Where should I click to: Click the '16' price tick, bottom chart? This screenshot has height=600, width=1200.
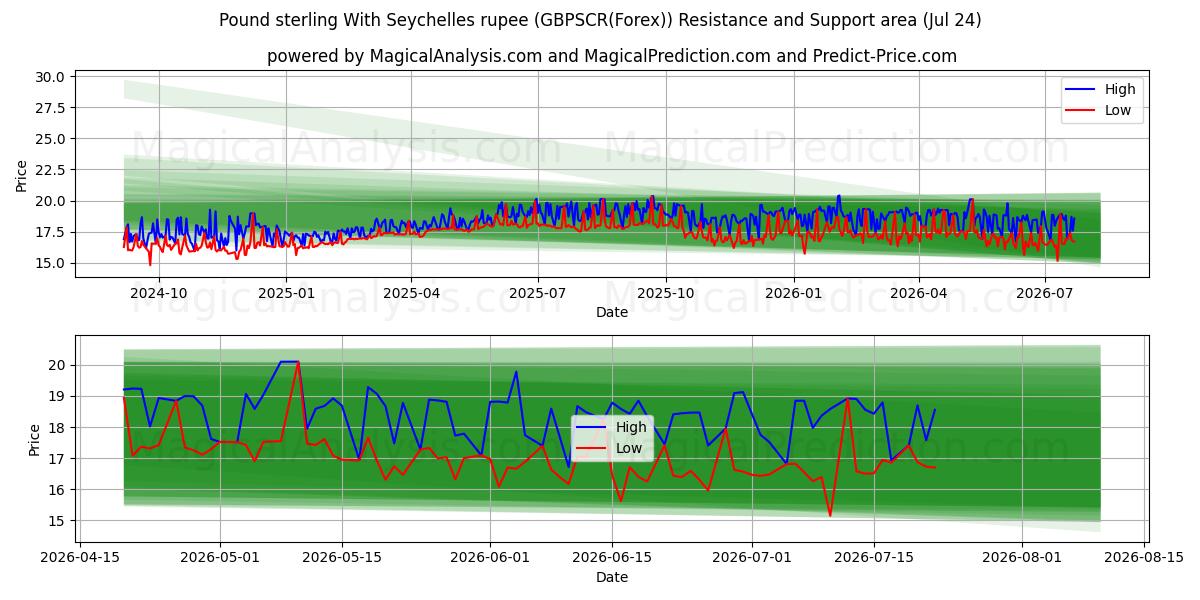(x=58, y=490)
